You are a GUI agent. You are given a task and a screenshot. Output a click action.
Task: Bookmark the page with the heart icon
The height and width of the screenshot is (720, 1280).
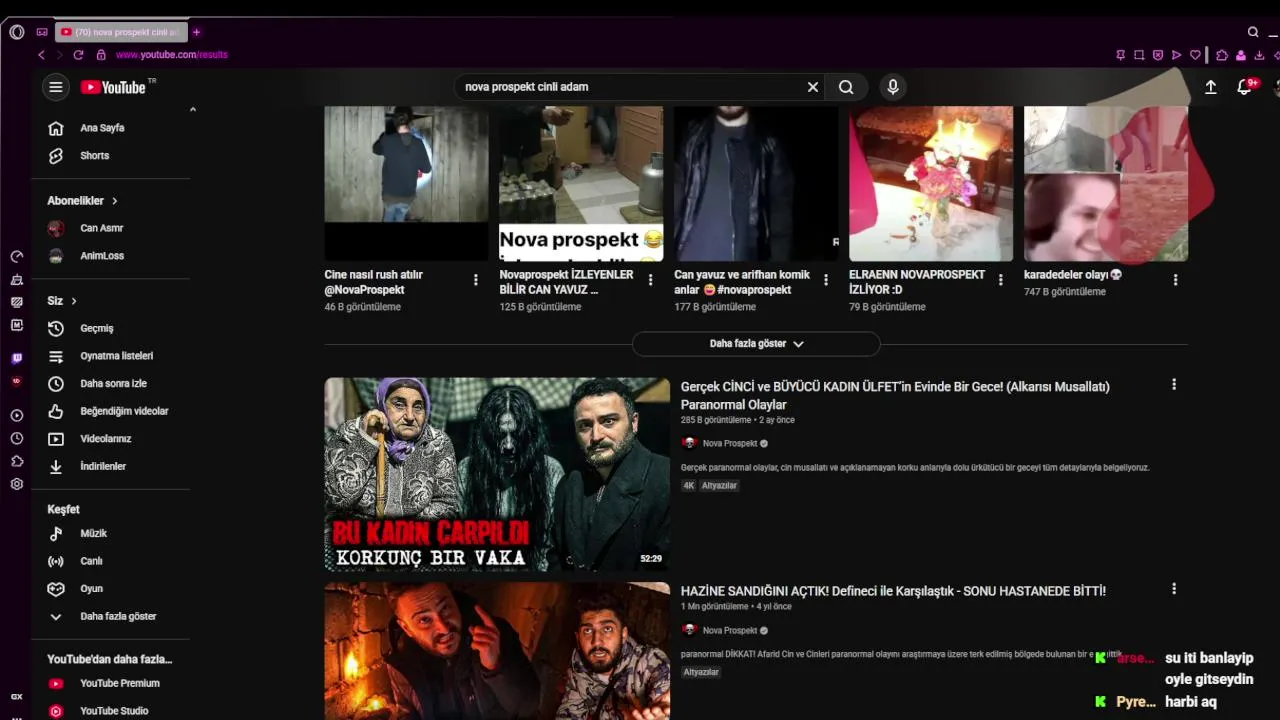tap(1195, 55)
